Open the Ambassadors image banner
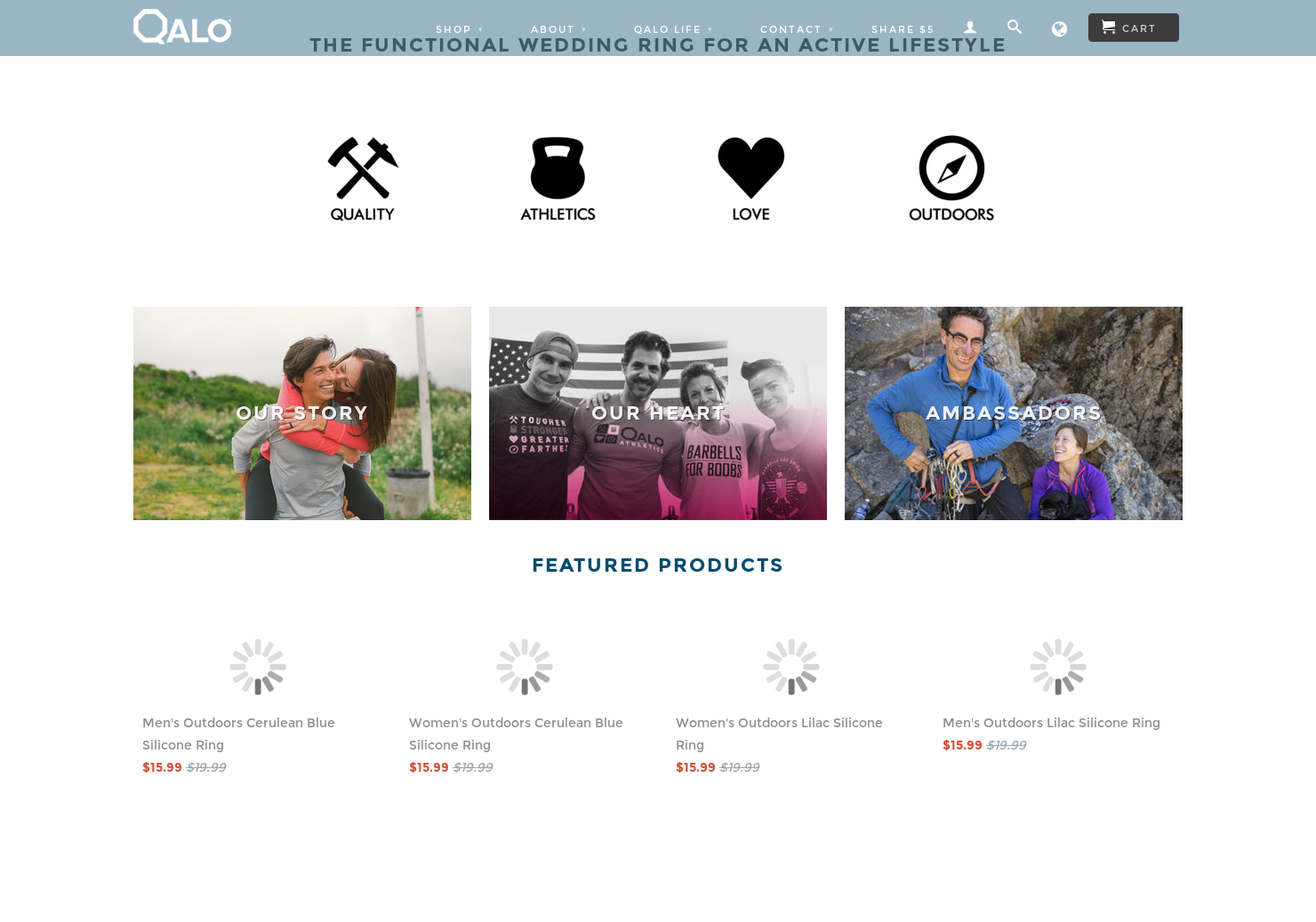Viewport: 1316px width, 922px height. point(1014,413)
